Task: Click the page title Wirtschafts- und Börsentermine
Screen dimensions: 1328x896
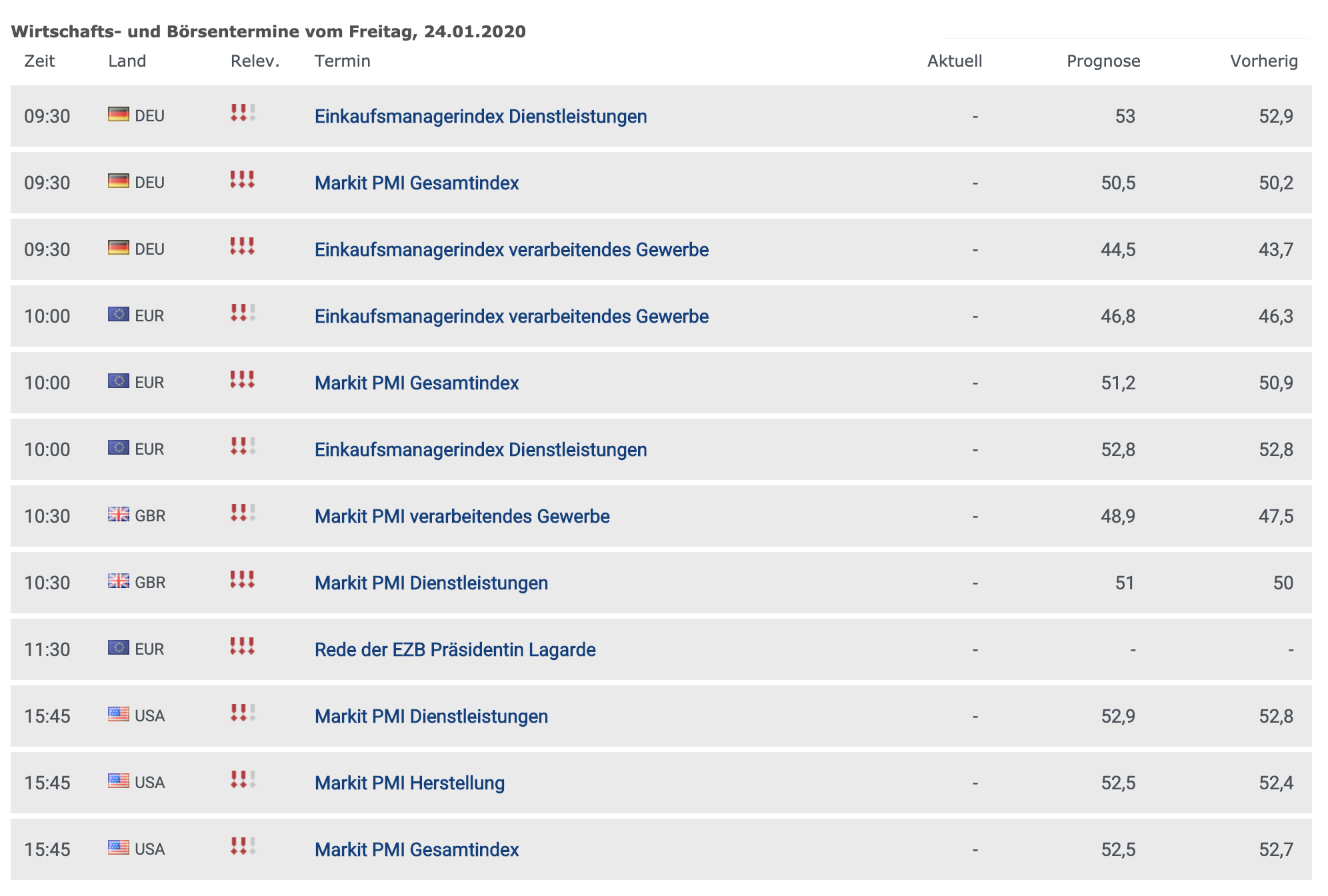Action: click(268, 31)
